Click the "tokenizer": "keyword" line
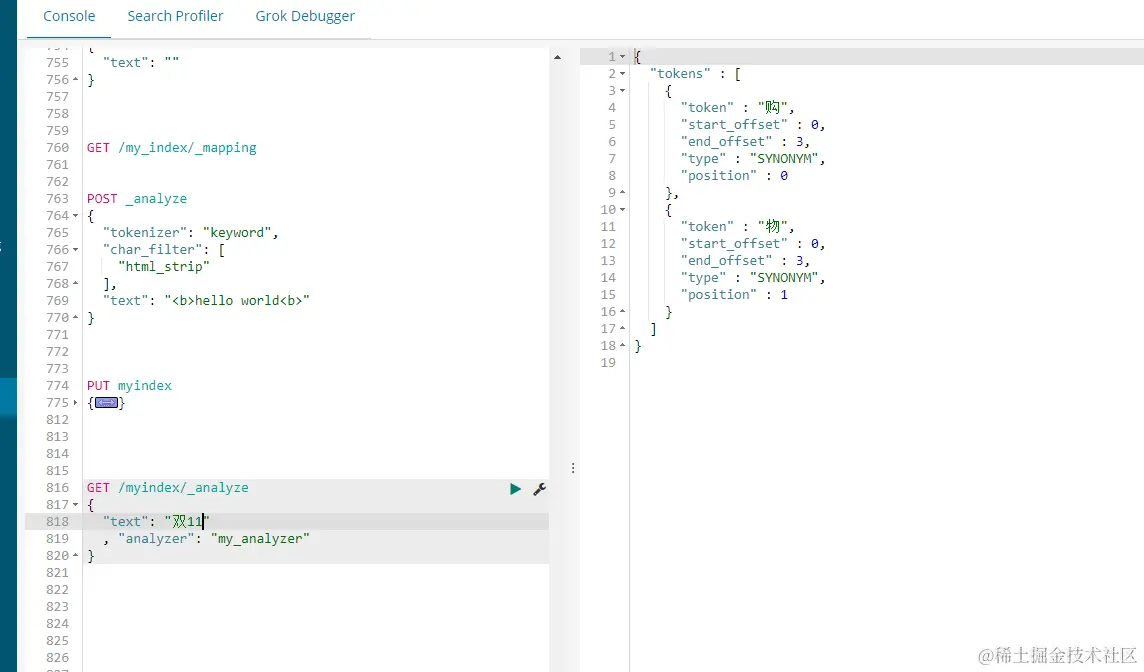Screen dimensions: 1144x672 coord(190,233)
